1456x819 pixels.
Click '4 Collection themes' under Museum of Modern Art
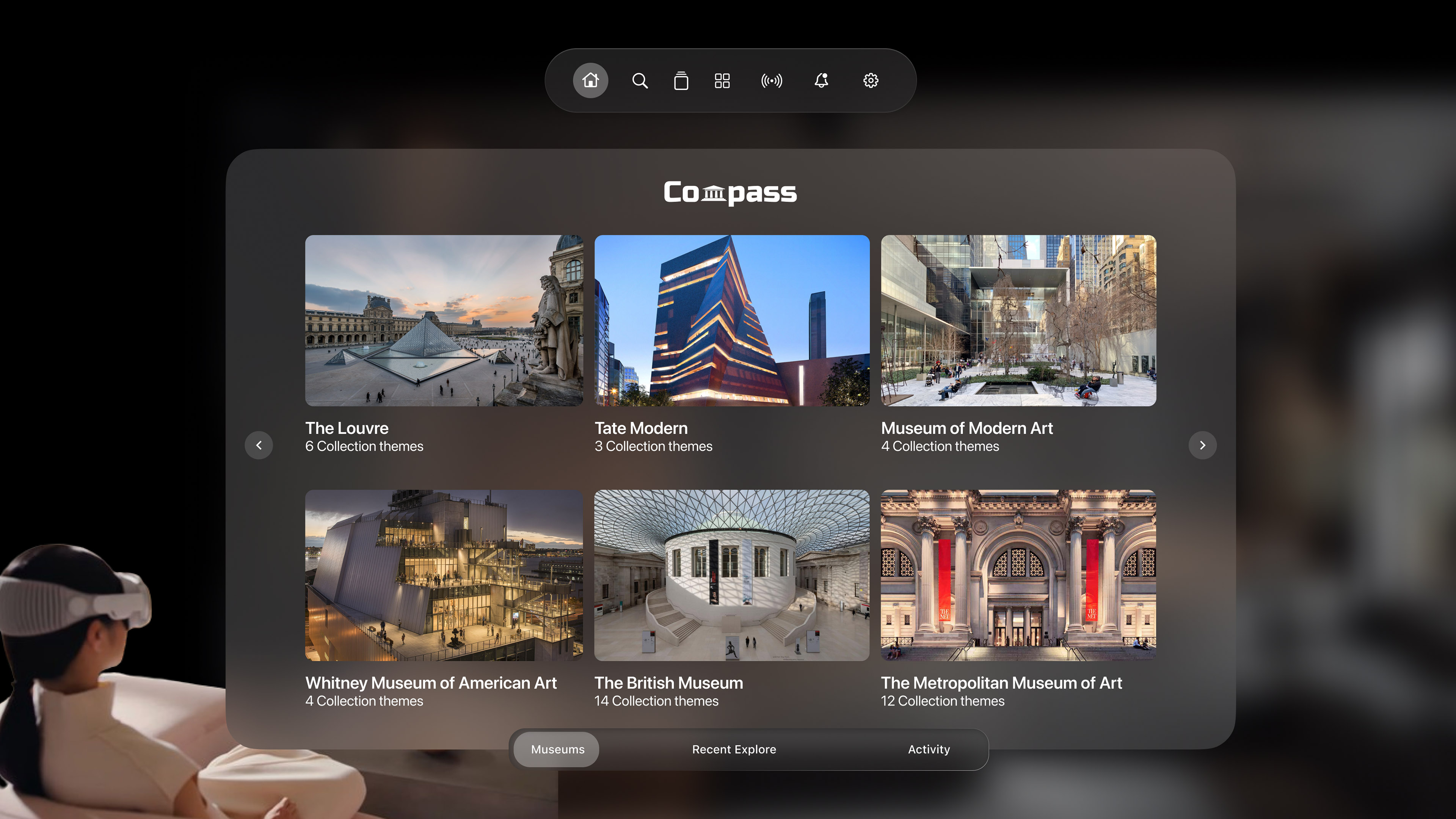(x=940, y=446)
